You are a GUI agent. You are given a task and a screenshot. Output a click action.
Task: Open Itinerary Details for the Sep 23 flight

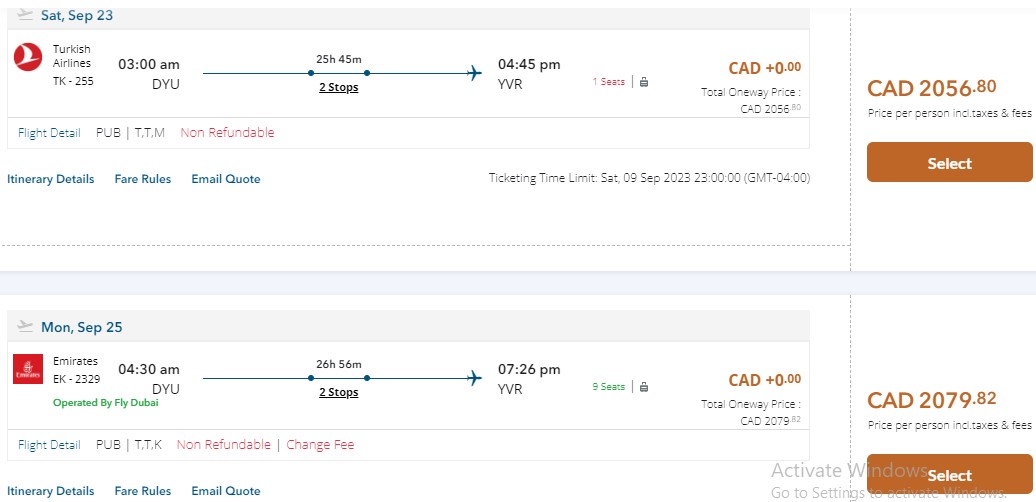tap(51, 179)
